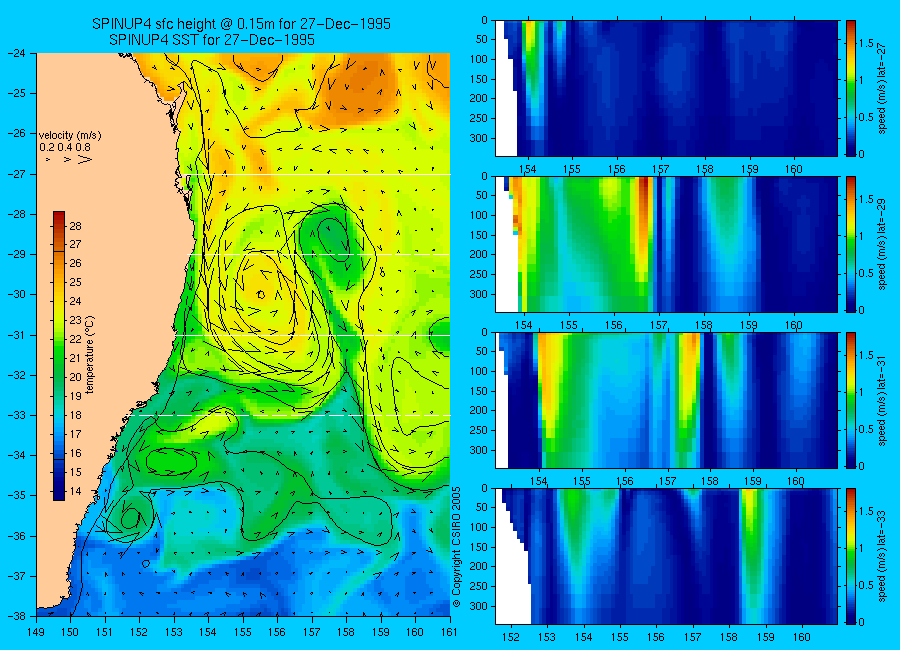Click the -32 latitude tick on the map axis
The image size is (900, 650).
coord(17,375)
